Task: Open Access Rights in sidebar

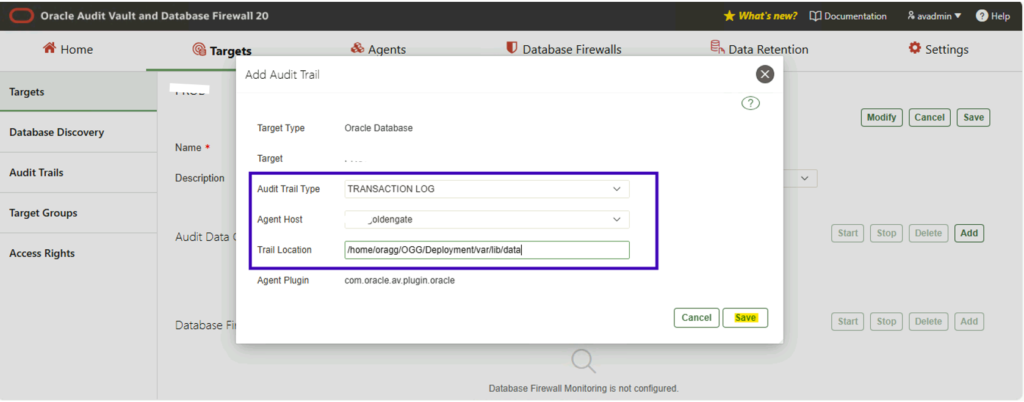Action: (x=78, y=253)
